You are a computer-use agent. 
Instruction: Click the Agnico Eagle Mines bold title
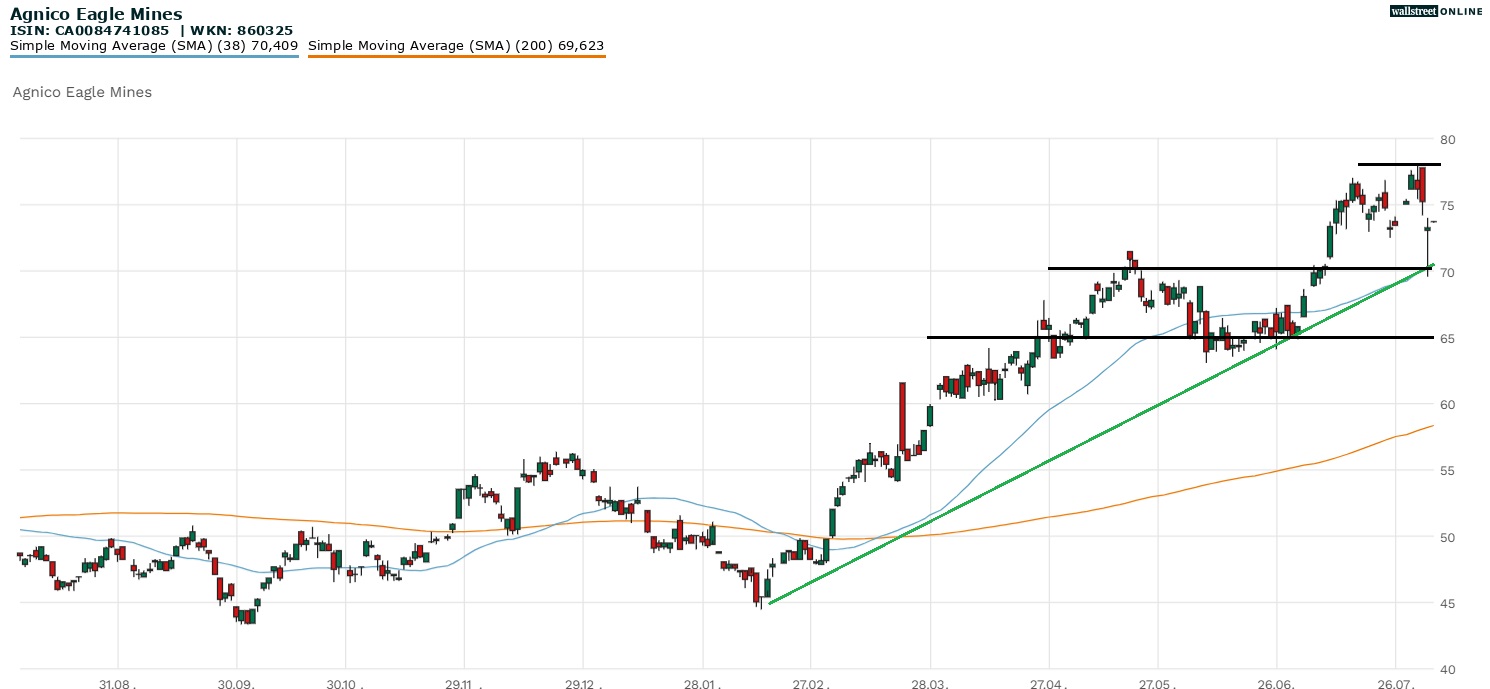(97, 14)
